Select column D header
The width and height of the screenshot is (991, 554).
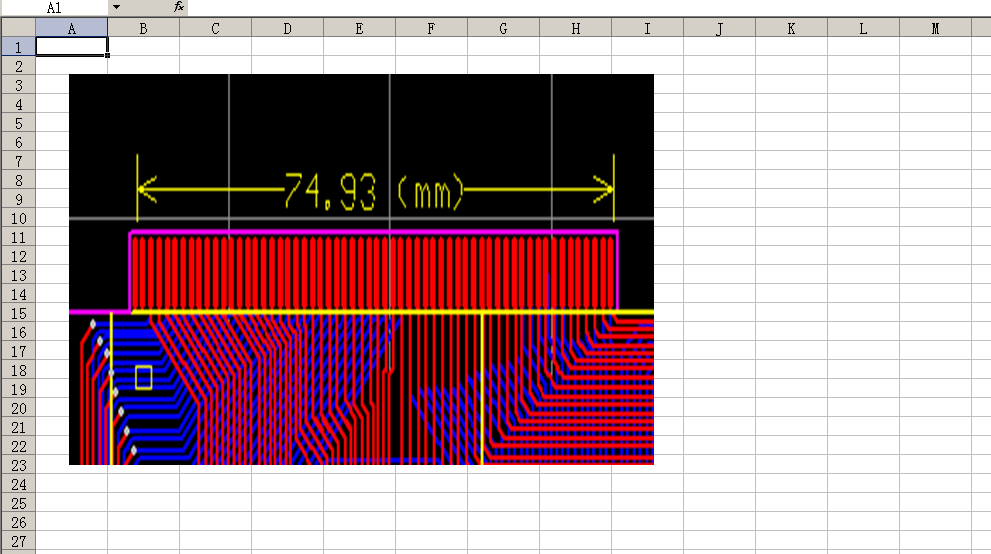point(288,28)
